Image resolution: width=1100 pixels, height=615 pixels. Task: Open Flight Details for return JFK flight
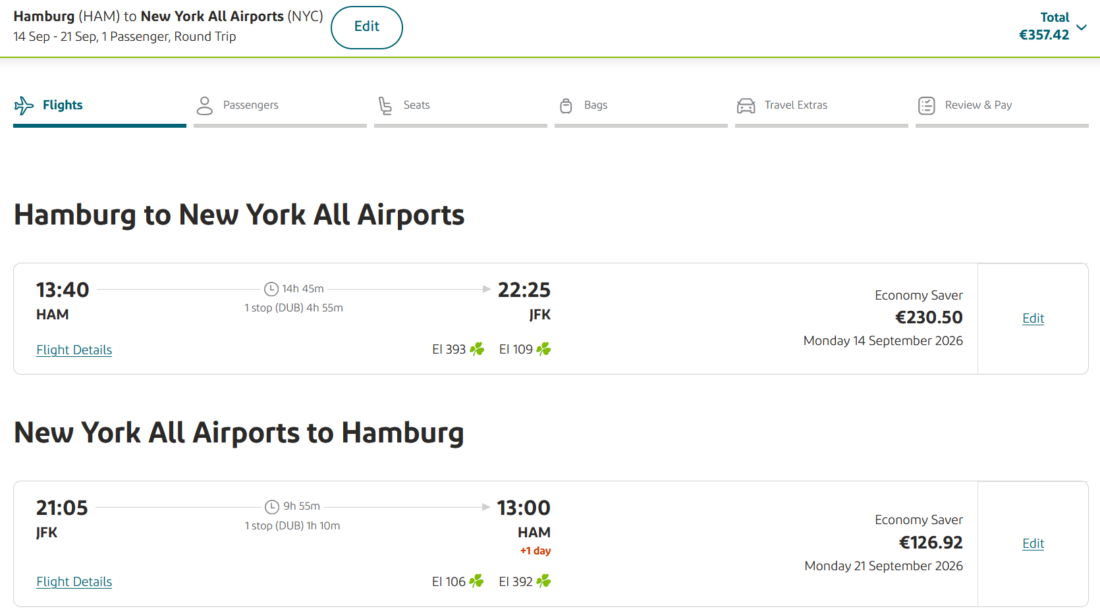pos(74,581)
